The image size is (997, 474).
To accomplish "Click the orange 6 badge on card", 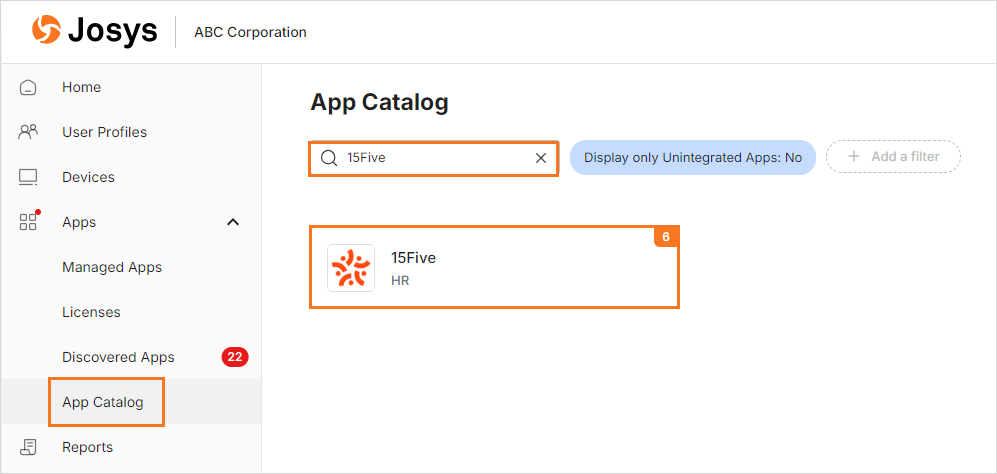I will 666,237.
